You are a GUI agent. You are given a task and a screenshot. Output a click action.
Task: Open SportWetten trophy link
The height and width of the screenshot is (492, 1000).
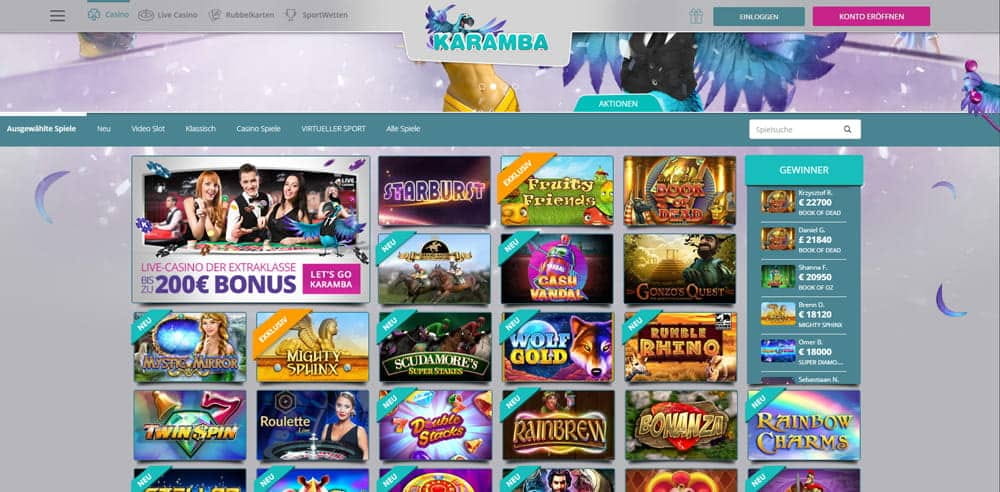point(316,15)
